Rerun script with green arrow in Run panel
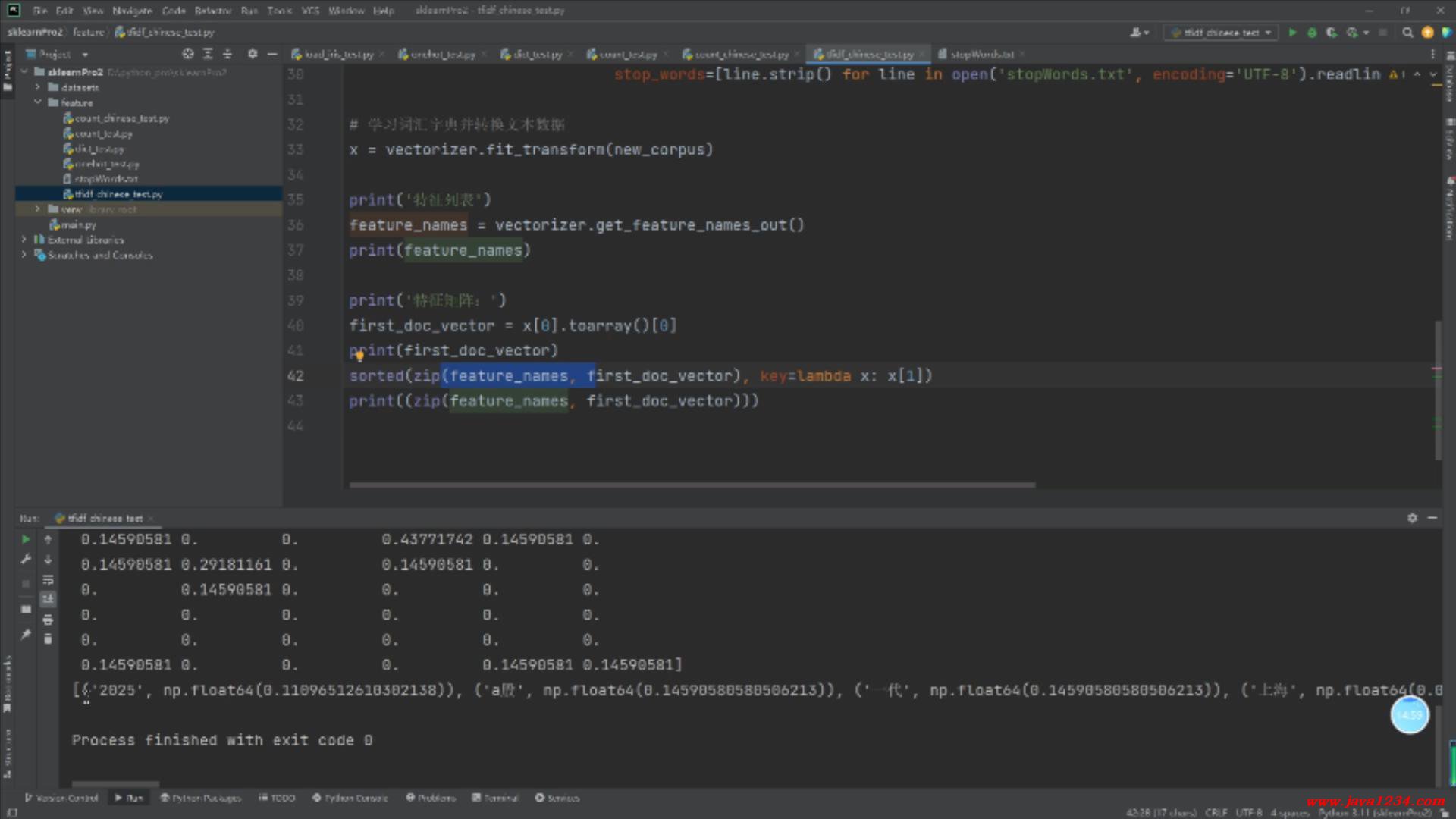This screenshot has width=1456, height=819. click(26, 539)
